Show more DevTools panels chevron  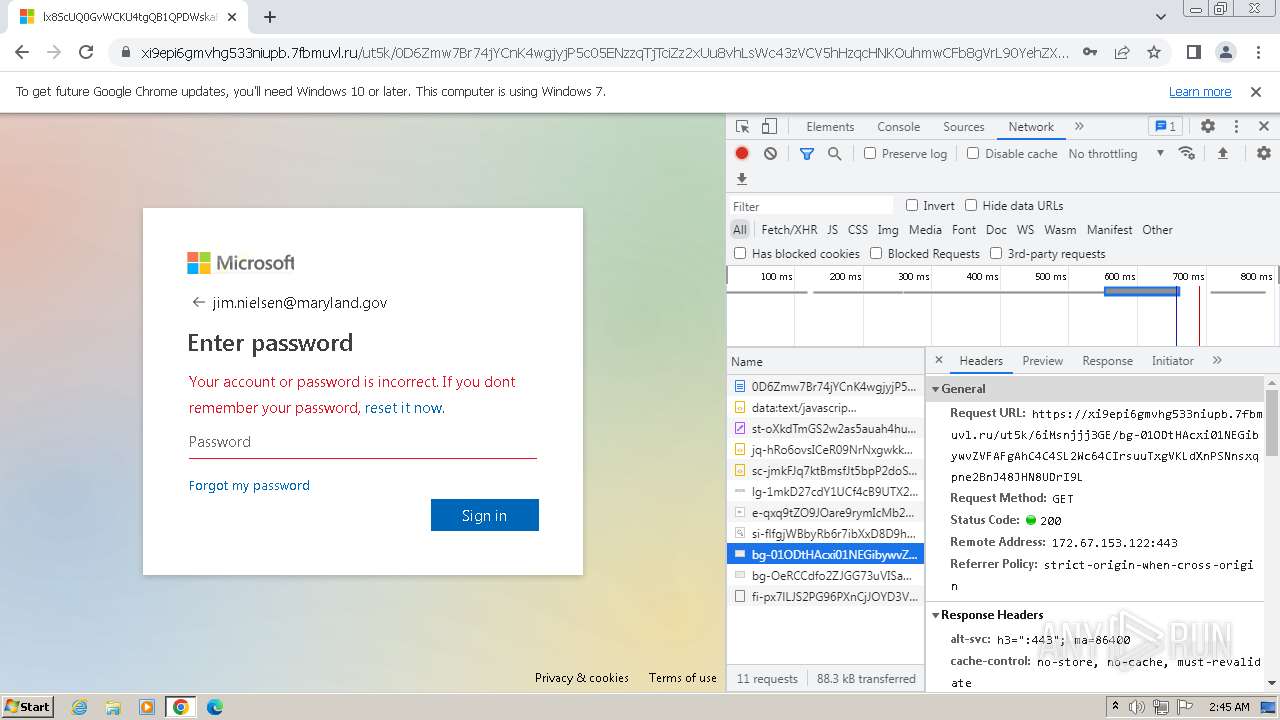[x=1079, y=127]
